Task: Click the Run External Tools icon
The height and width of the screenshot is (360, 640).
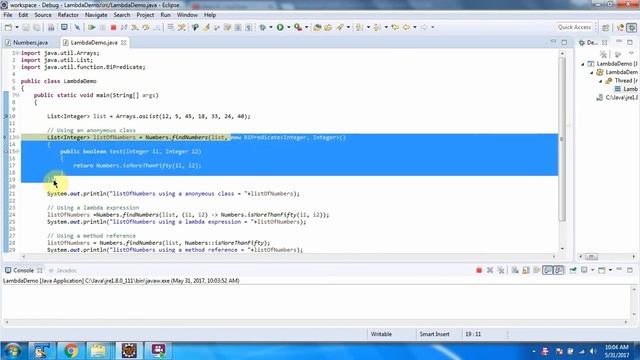Action: pyautogui.click(x=298, y=27)
